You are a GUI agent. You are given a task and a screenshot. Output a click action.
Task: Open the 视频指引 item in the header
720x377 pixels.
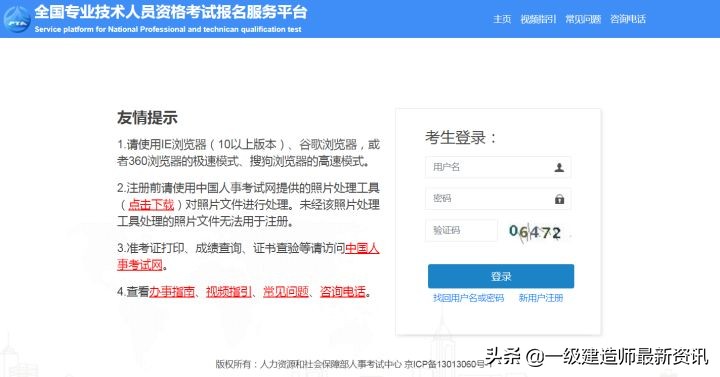tap(538, 19)
